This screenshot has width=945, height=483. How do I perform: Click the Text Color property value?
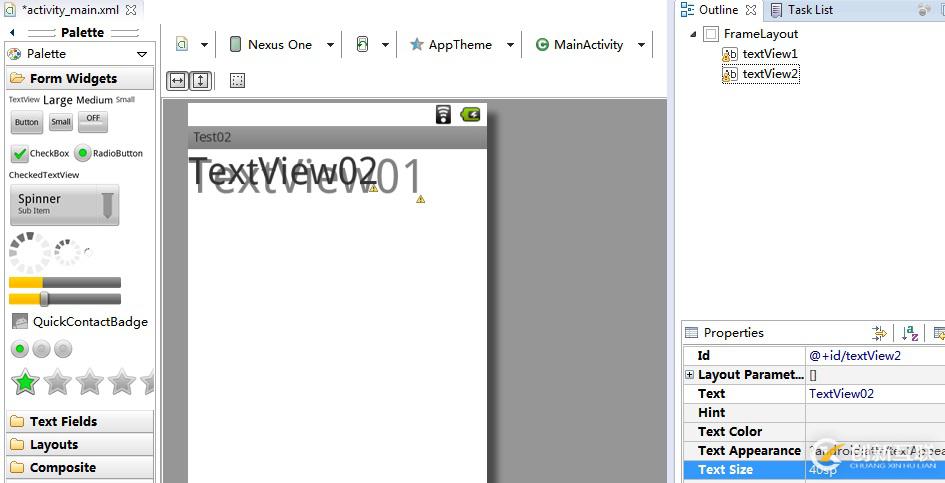[x=875, y=432]
